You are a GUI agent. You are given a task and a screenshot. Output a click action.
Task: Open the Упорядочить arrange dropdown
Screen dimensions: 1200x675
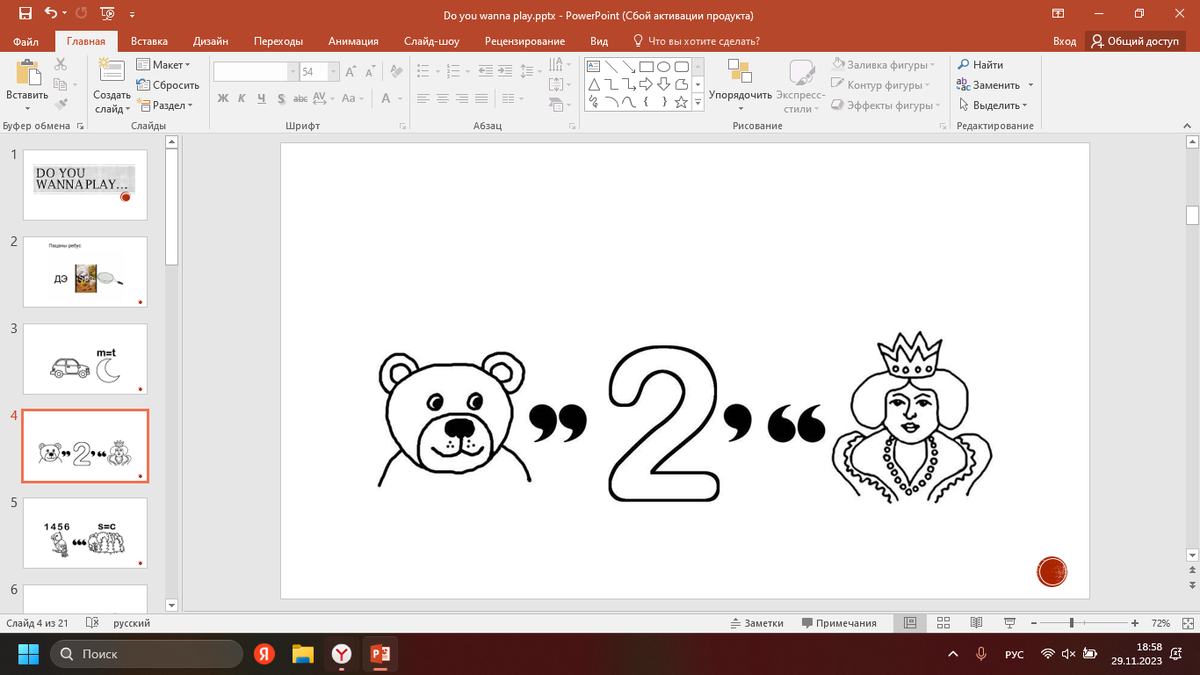tap(740, 84)
